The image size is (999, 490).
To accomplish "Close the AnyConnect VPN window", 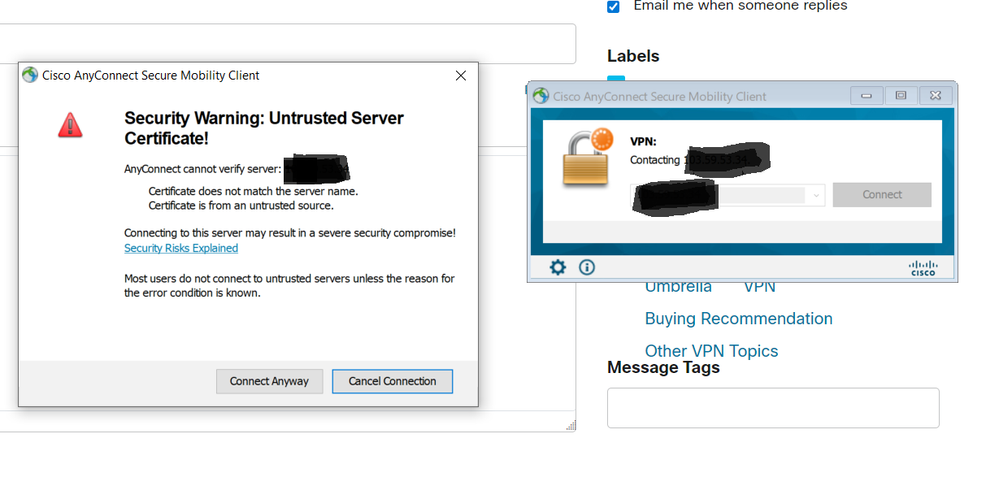I will coord(935,96).
